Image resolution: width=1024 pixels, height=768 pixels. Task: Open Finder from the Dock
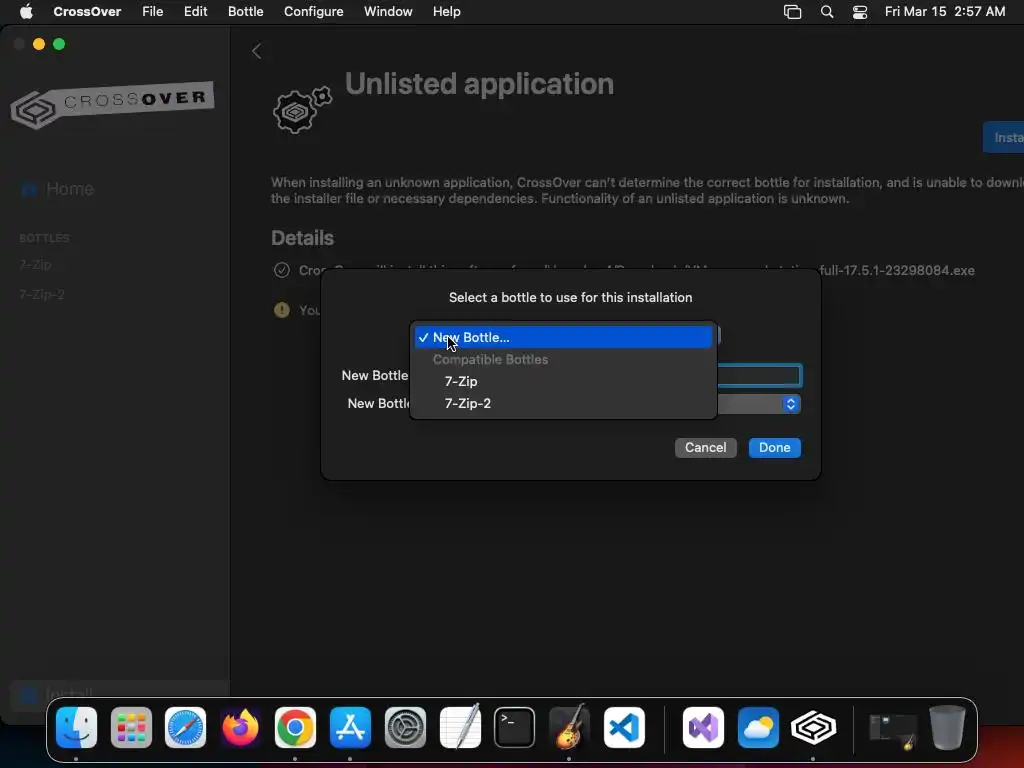[76, 728]
